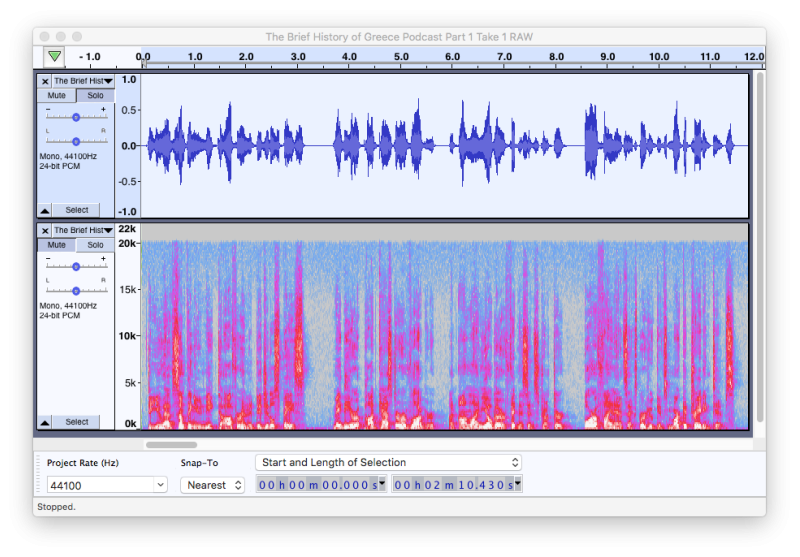The width and height of the screenshot is (800, 557).
Task: Click the waveform track gain slider
Action: (x=76, y=117)
